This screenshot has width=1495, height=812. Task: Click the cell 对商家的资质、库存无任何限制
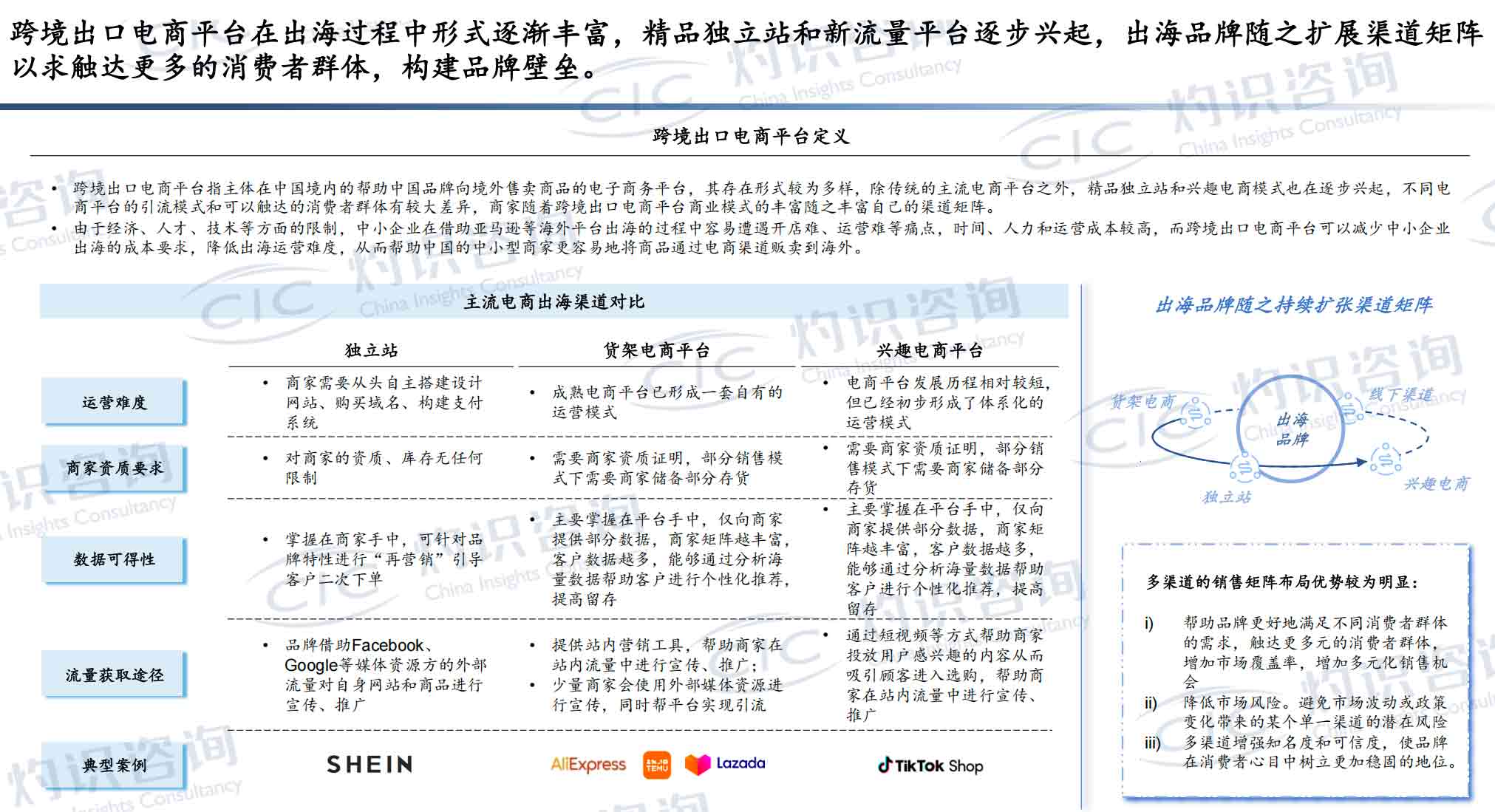(x=384, y=468)
